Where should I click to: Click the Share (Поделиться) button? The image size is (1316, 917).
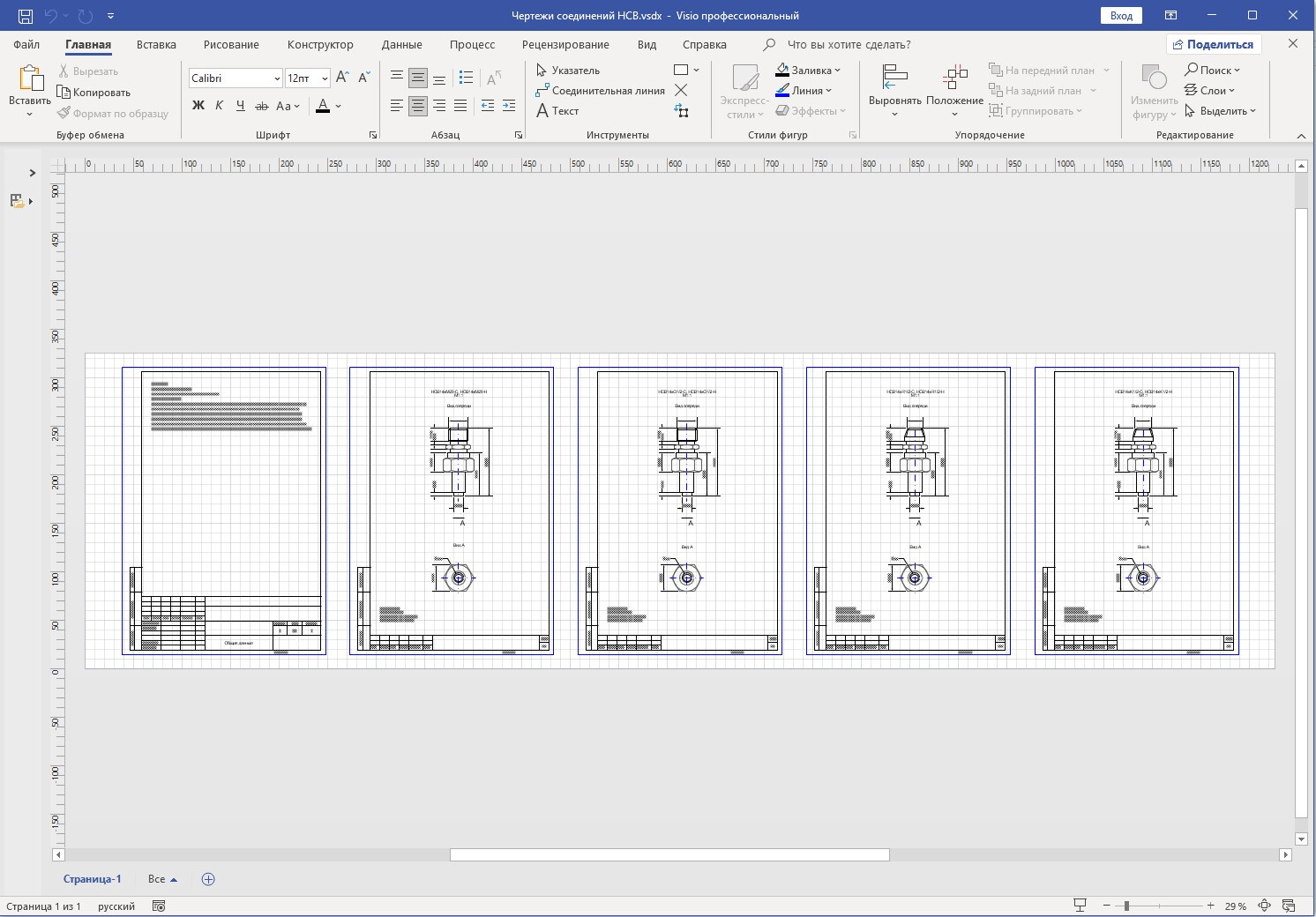(1213, 44)
